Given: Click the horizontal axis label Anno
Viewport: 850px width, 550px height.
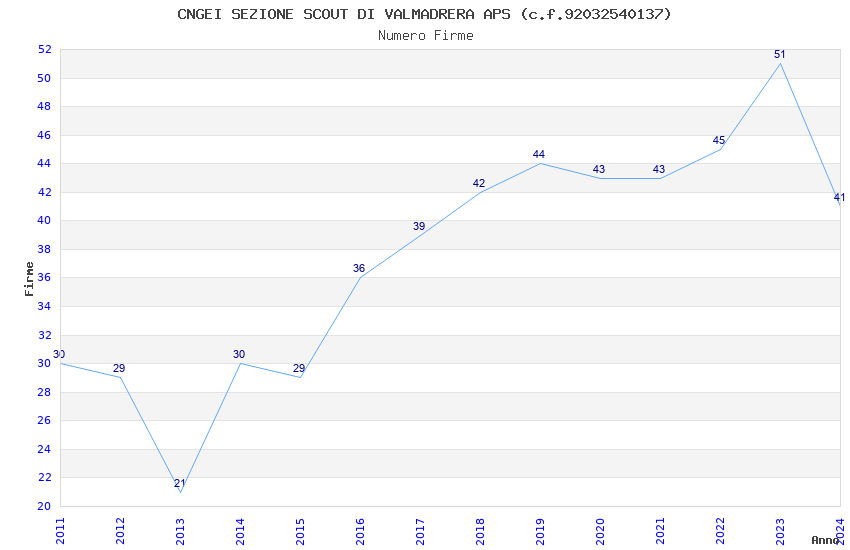Looking at the screenshot, I should coord(825,540).
